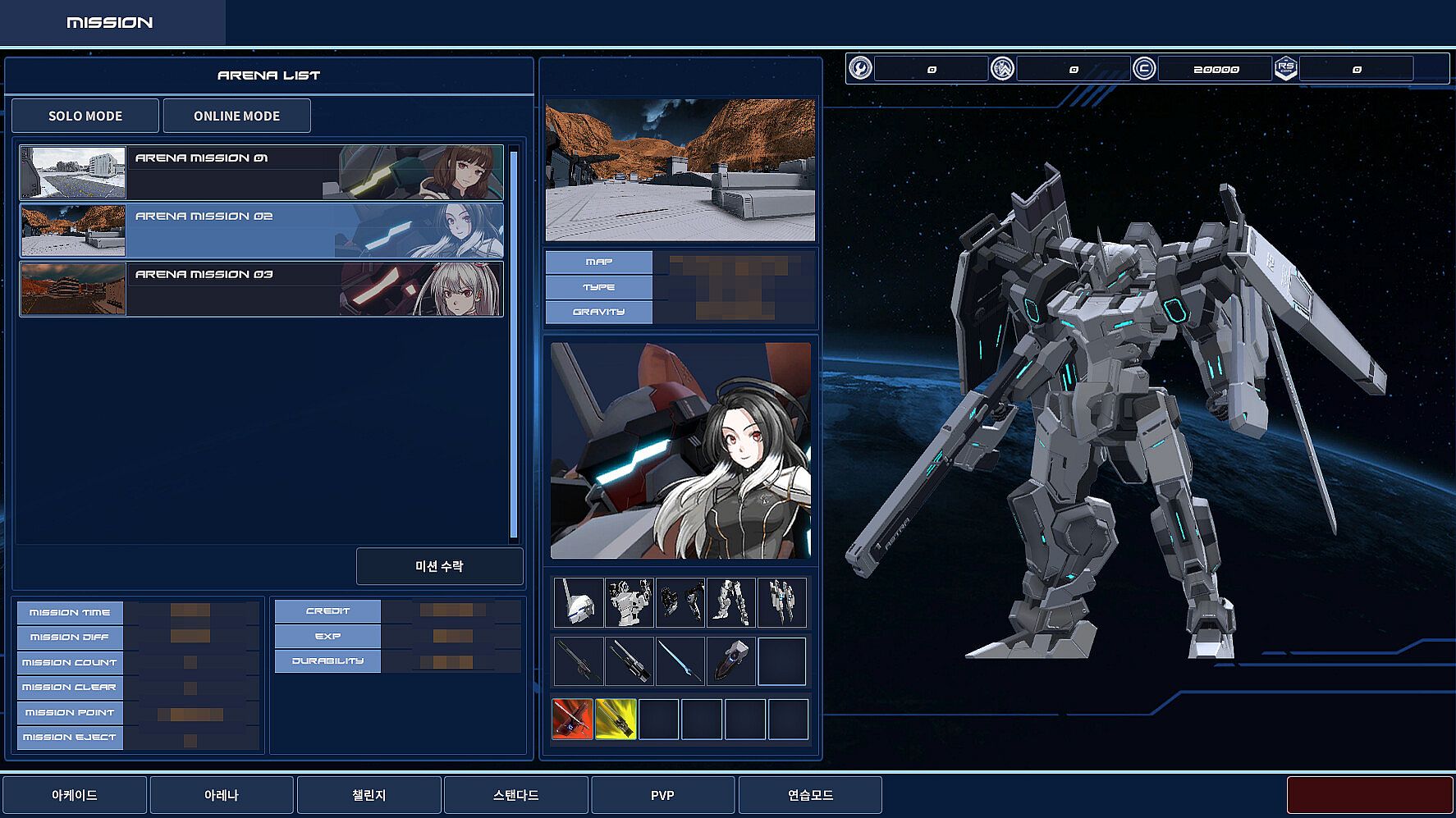Click the TYPE info label
This screenshot has height=818, width=1456.
coord(599,287)
